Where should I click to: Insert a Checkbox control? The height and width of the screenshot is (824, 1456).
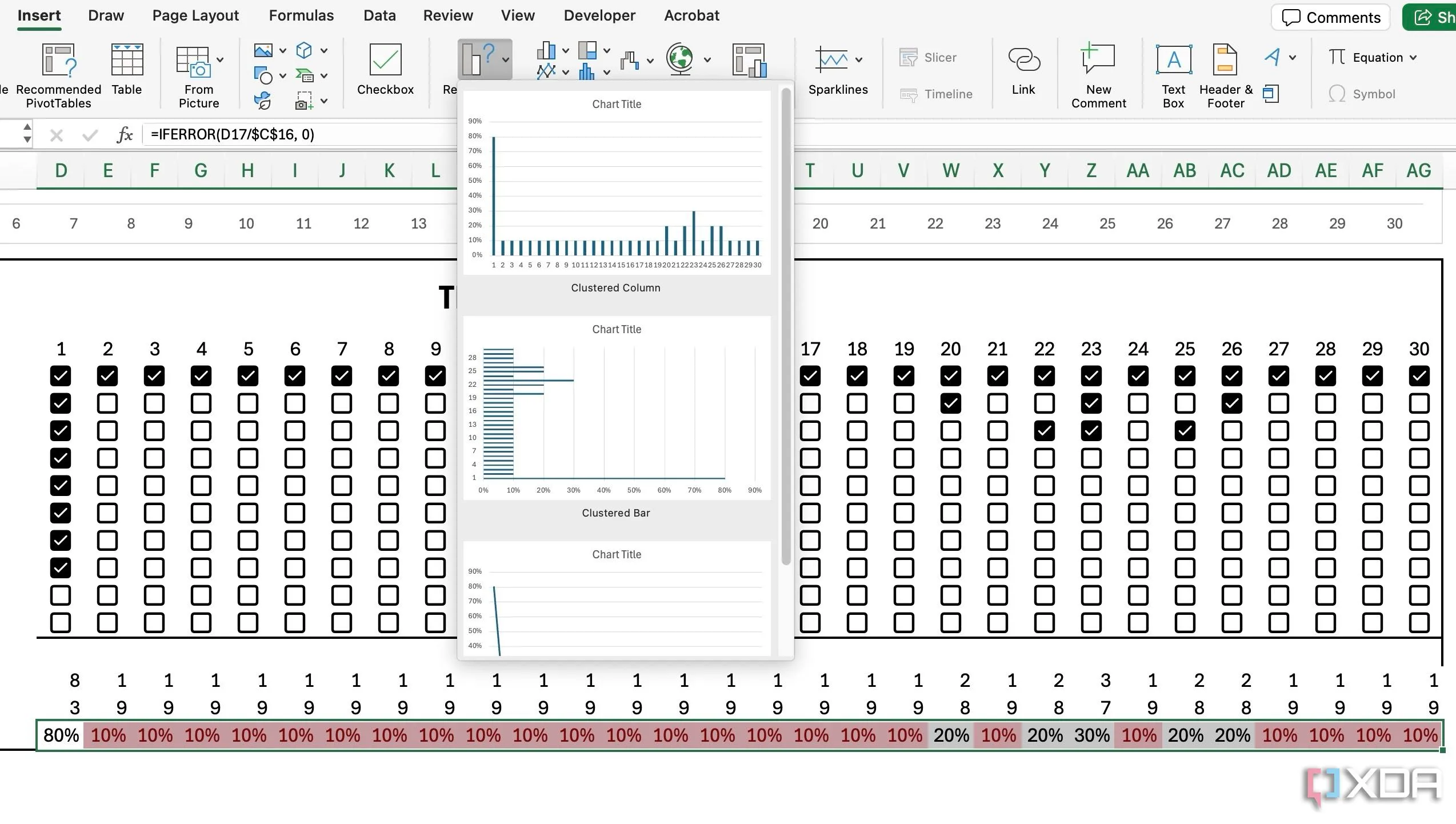coord(385,69)
